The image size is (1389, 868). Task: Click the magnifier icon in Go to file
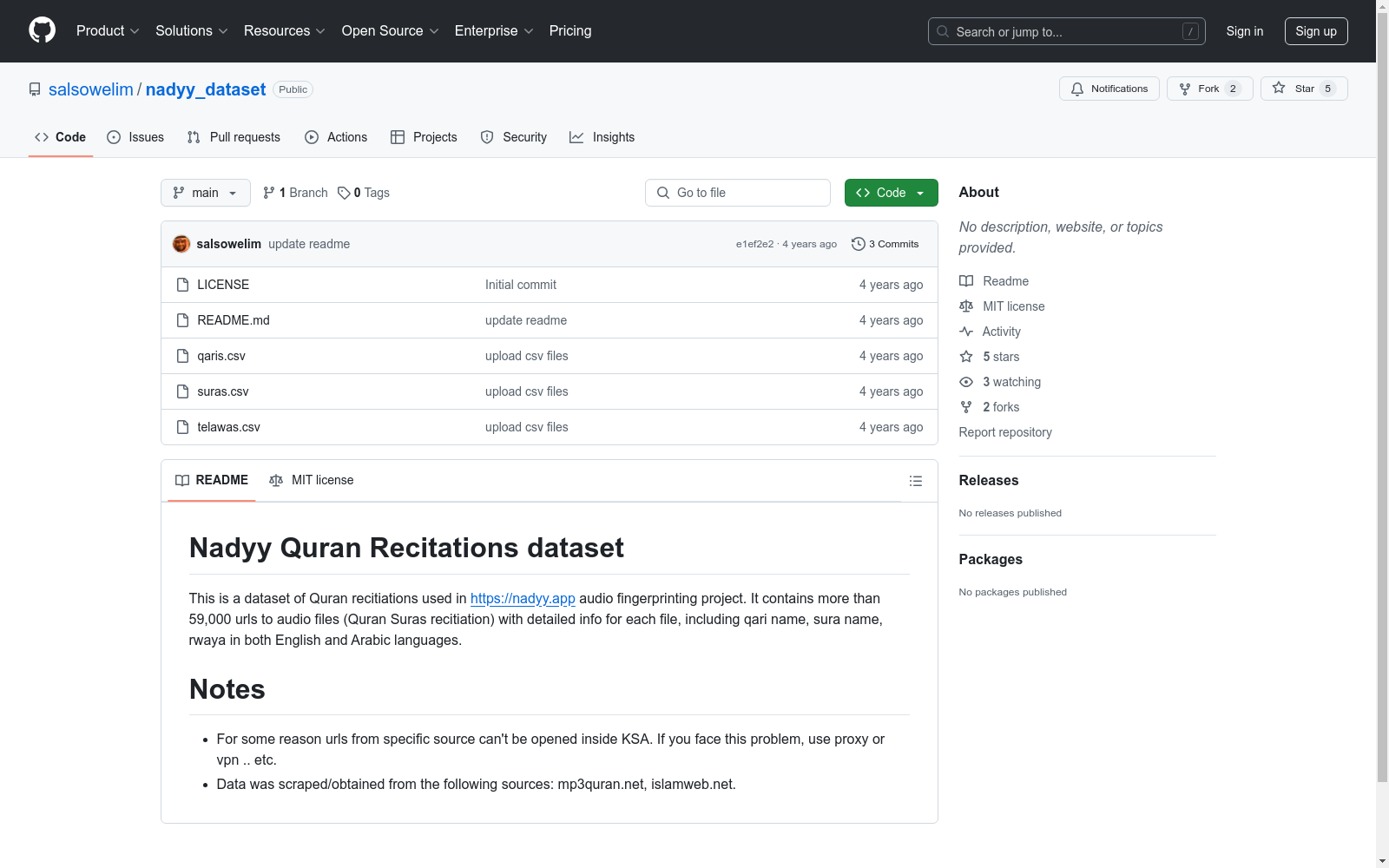663,193
